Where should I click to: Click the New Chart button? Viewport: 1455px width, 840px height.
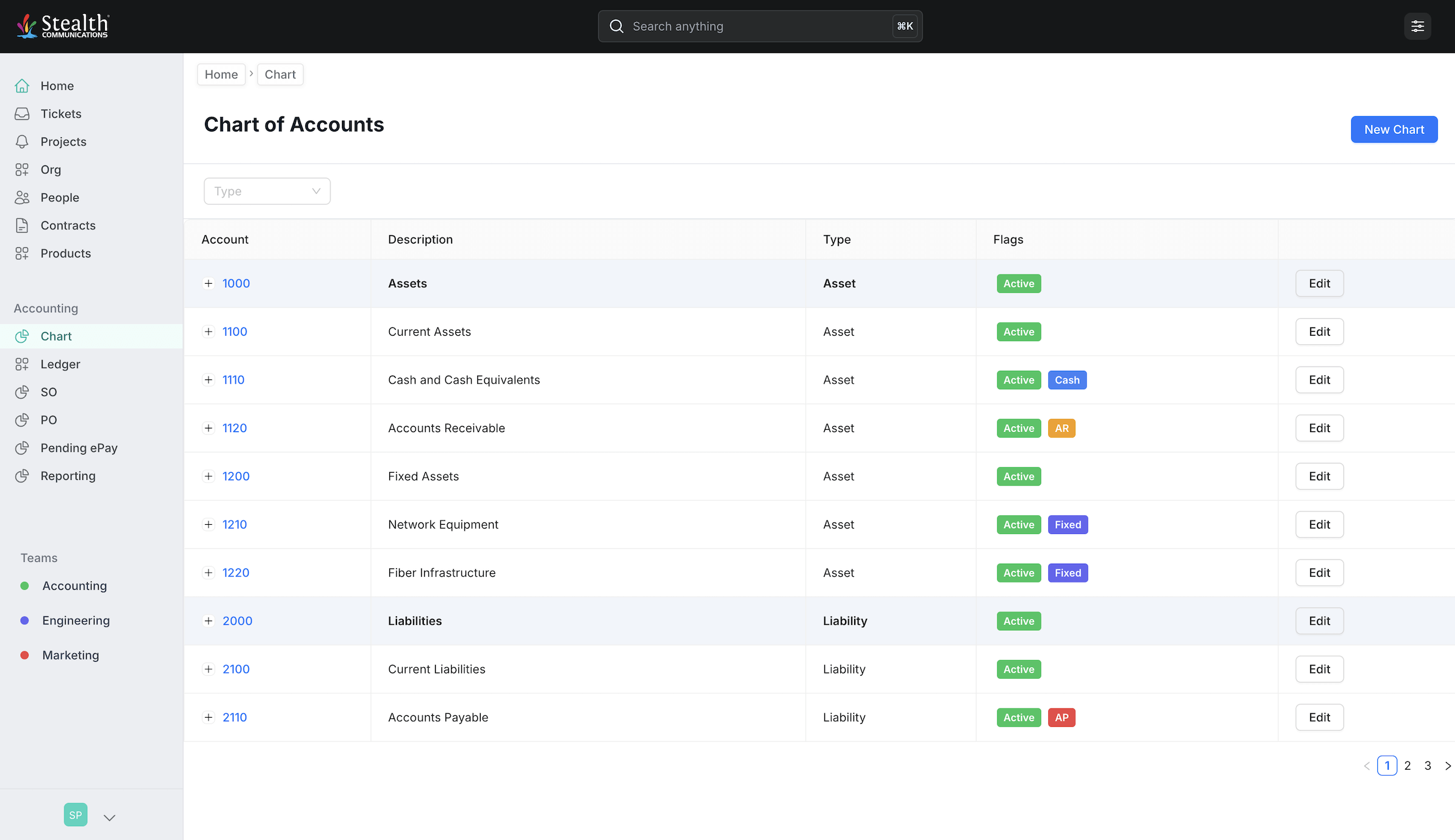click(x=1394, y=129)
